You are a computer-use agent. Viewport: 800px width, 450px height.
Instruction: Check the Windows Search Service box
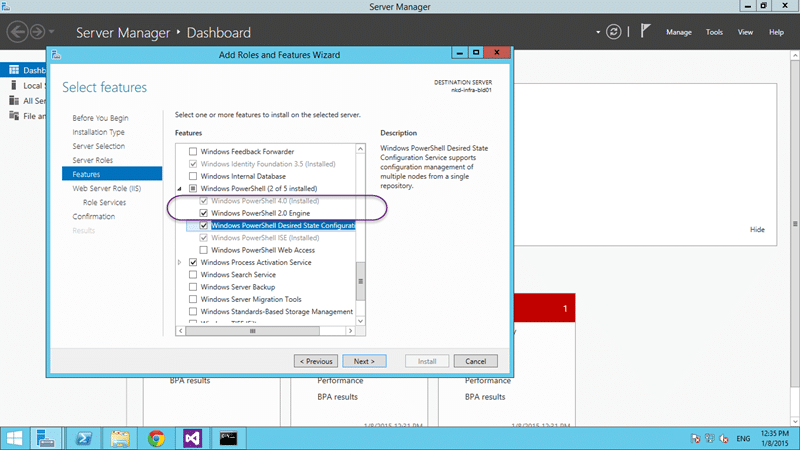point(193,274)
